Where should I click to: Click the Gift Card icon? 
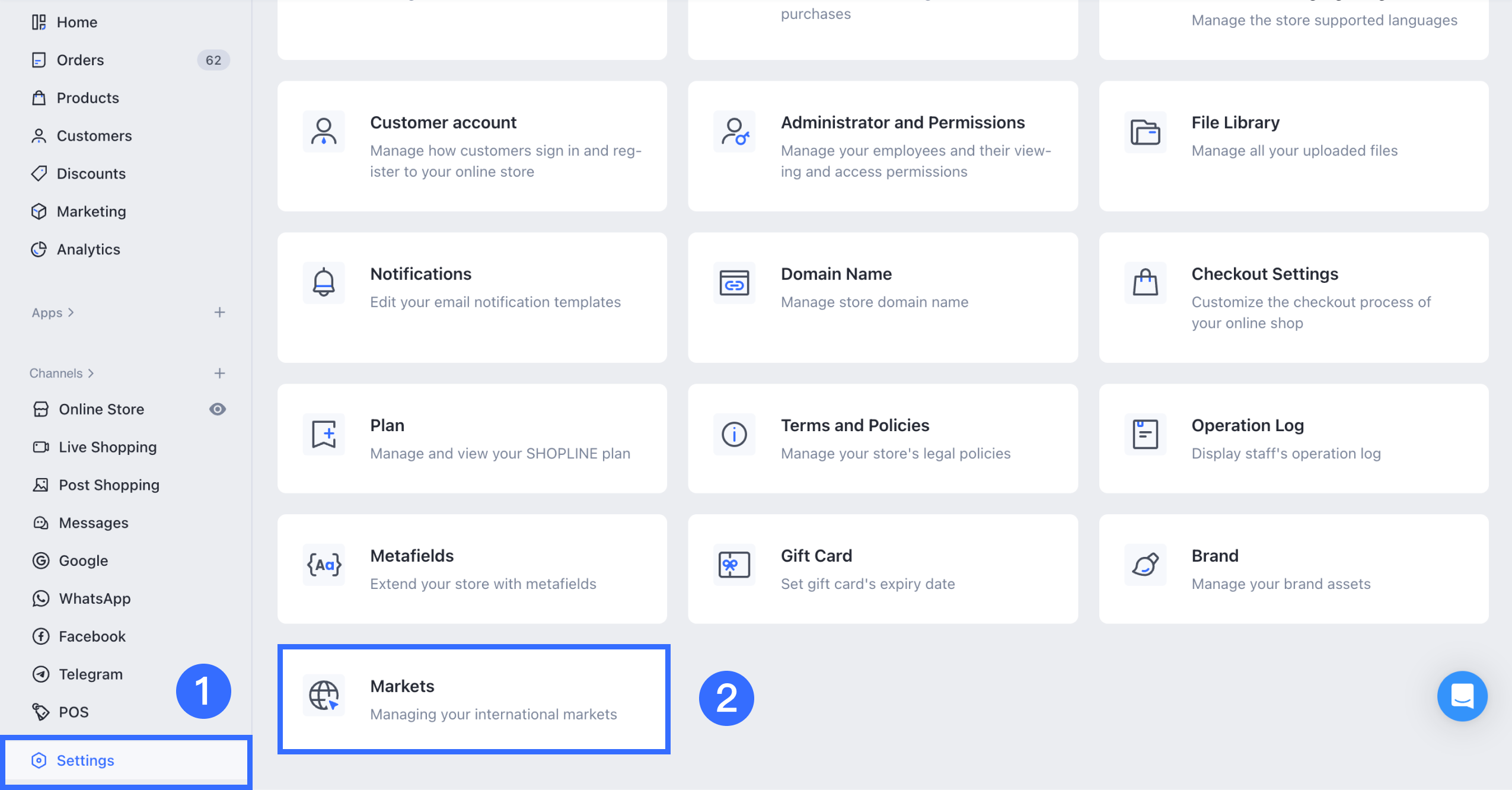735,565
